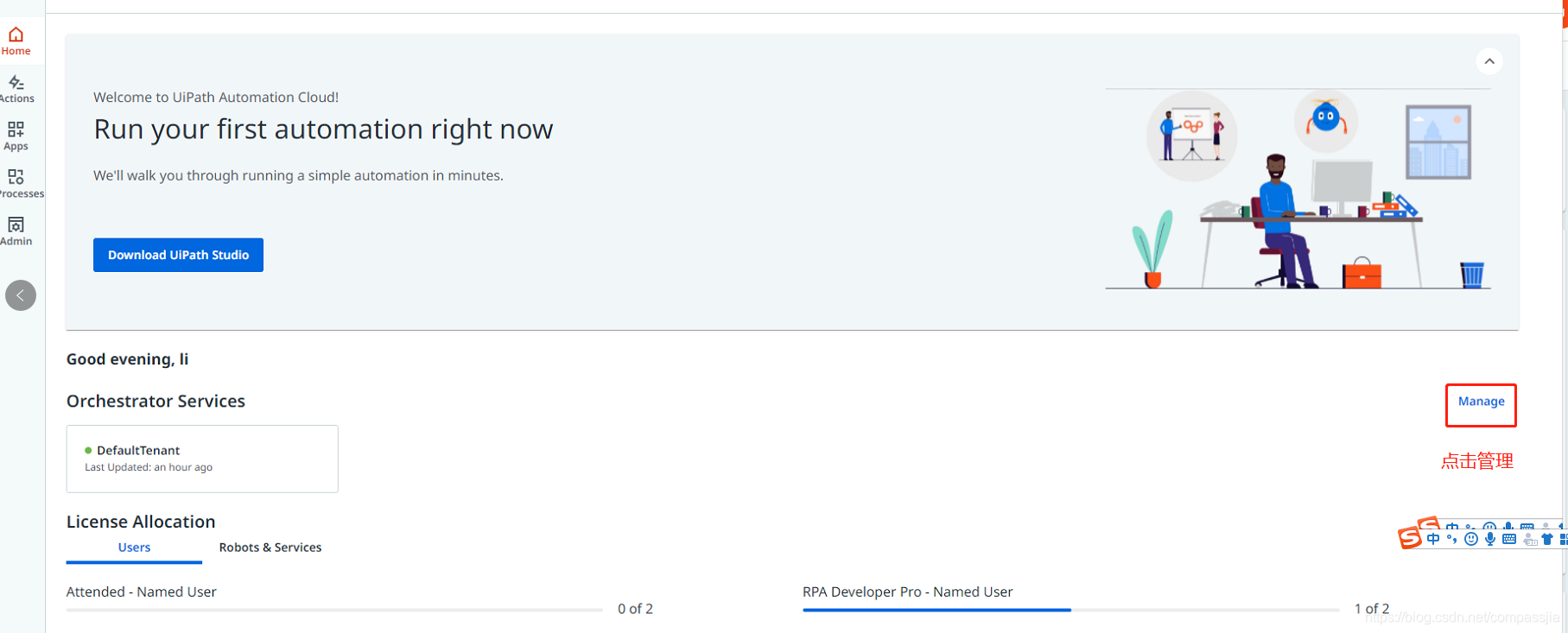The image size is (1568, 633).
Task: Collapse the sidebar with gray arrow button
Action: coord(21,295)
